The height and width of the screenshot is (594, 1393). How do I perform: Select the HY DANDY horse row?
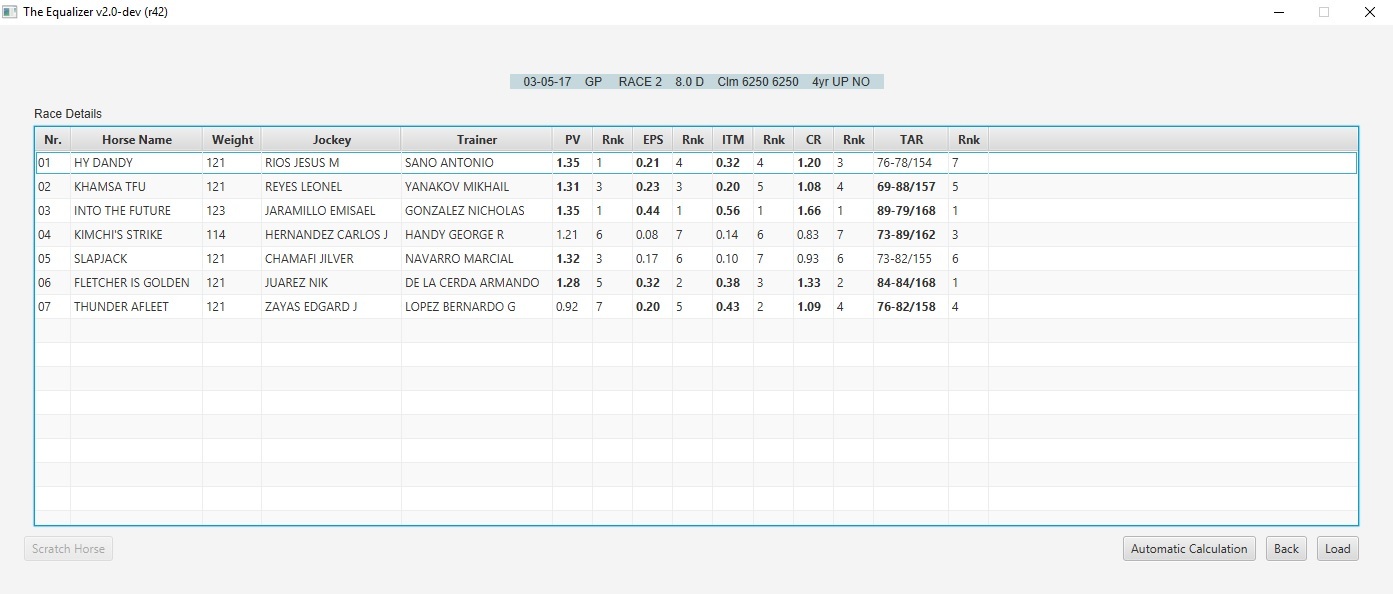point(696,162)
